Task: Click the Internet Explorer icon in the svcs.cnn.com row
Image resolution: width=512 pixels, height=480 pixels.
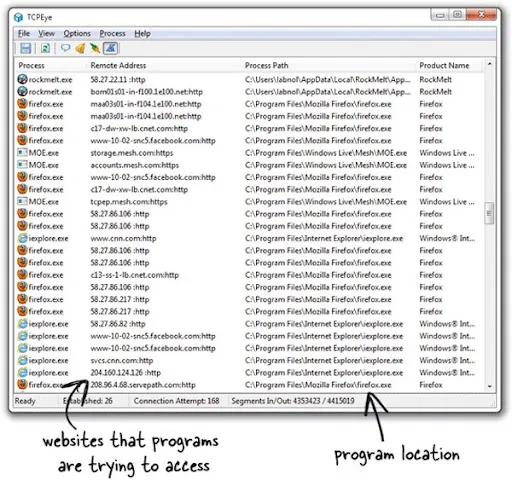Action: tap(22, 360)
